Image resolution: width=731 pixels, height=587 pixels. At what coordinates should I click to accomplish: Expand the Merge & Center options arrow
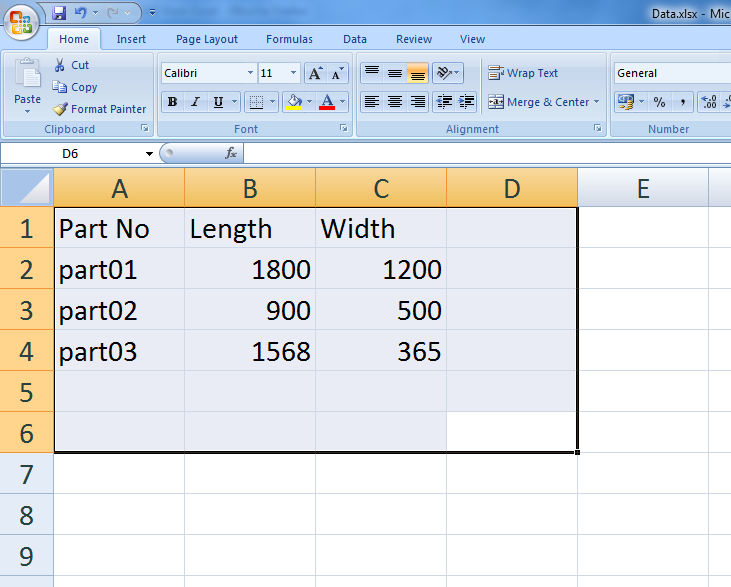[x=597, y=102]
